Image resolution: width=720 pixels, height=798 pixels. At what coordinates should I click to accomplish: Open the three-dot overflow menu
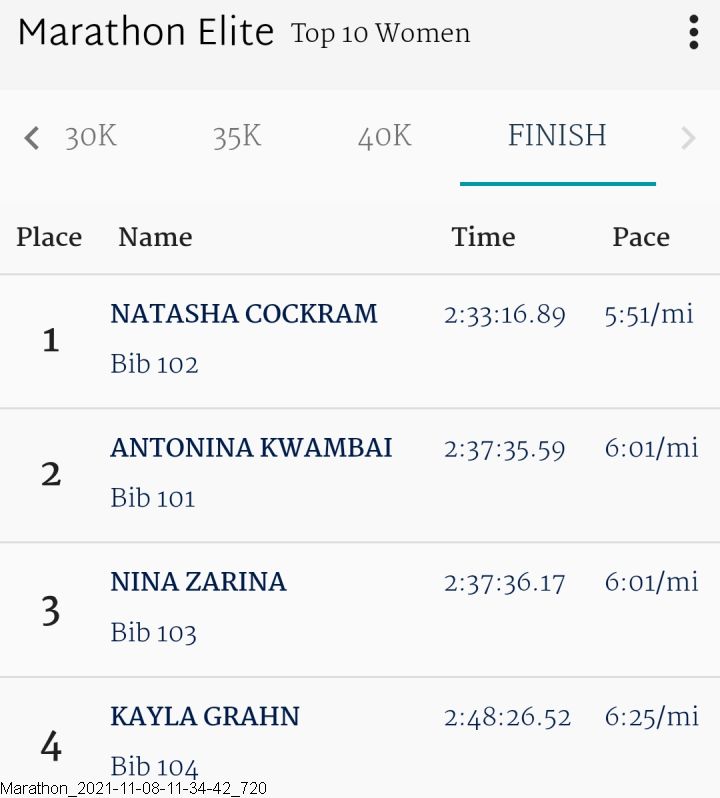[693, 32]
